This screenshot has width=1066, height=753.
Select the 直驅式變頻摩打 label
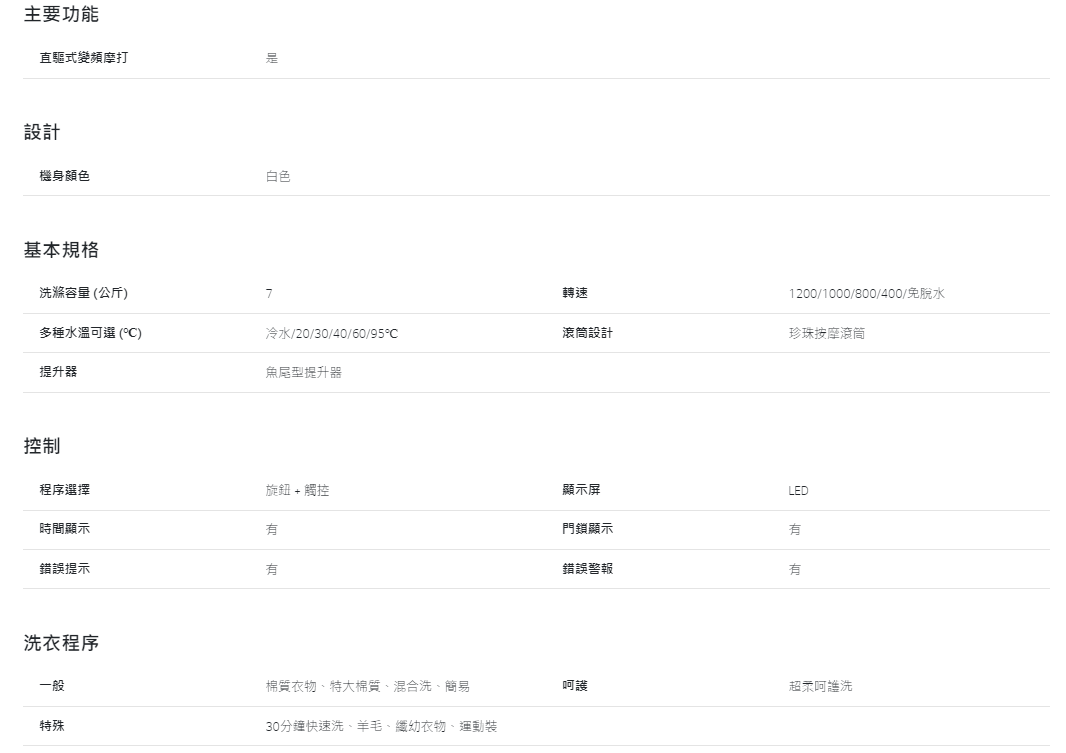click(x=83, y=58)
